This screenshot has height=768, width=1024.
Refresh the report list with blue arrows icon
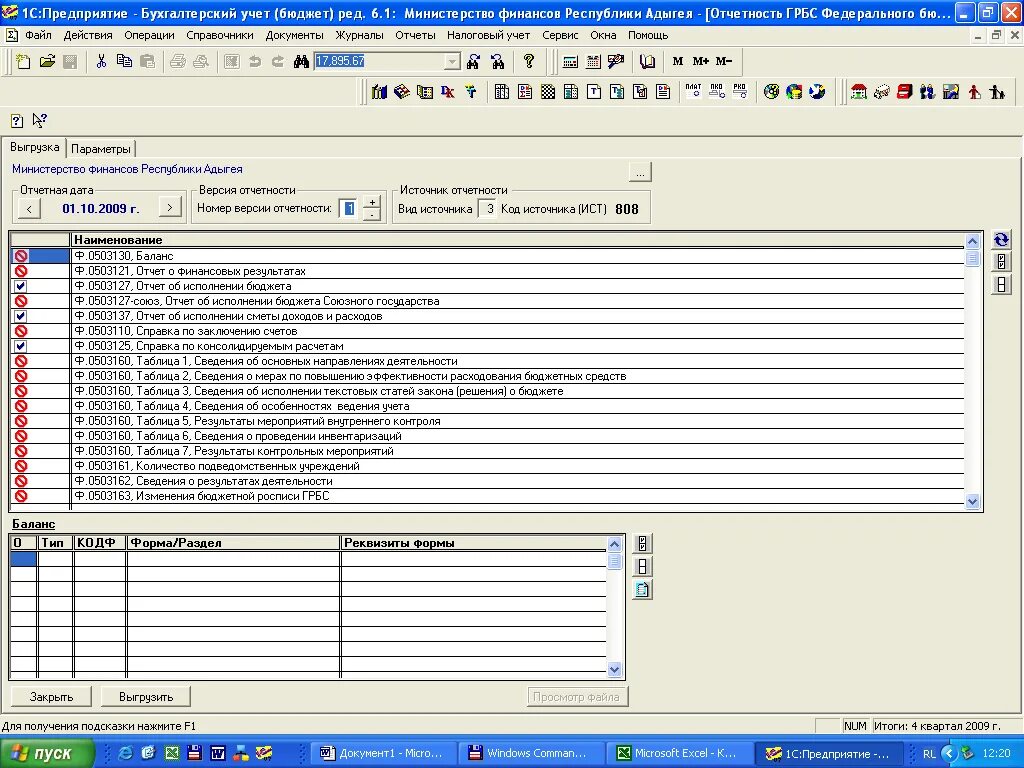click(x=1001, y=240)
